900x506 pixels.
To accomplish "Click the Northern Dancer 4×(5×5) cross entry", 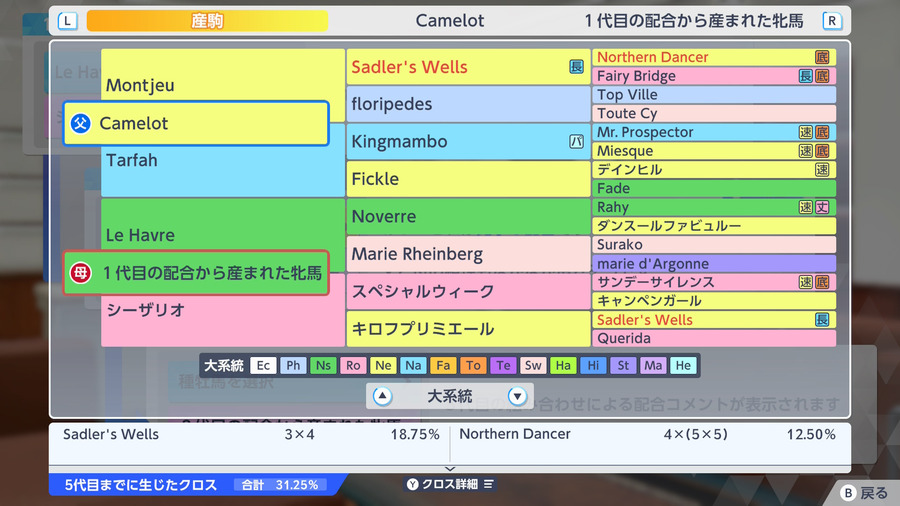I will (x=647, y=434).
